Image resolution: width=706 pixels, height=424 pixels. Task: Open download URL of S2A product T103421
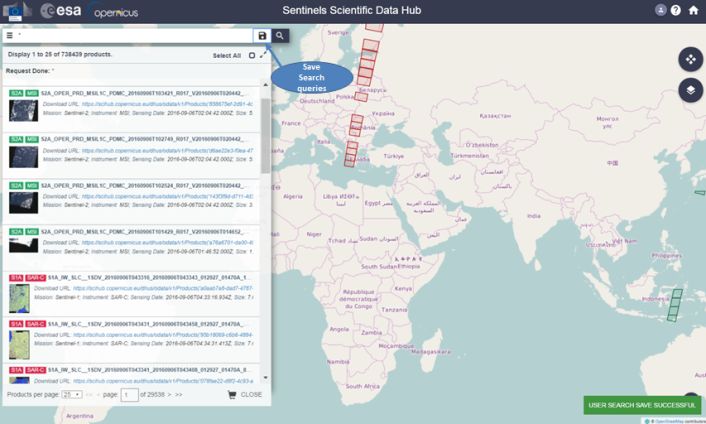coord(167,104)
